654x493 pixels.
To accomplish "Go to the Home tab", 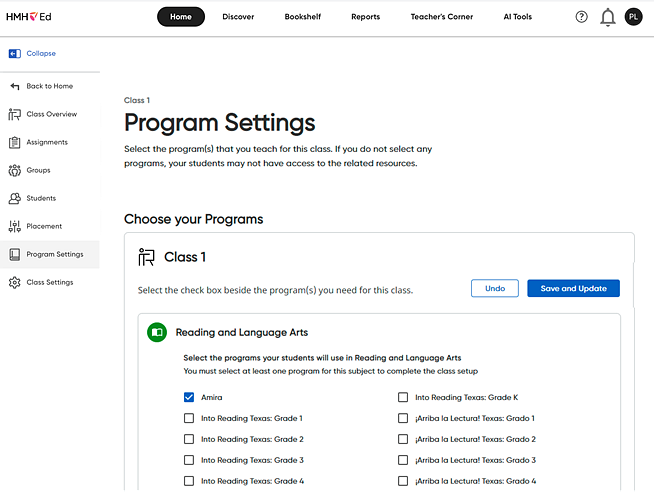I will tap(181, 17).
